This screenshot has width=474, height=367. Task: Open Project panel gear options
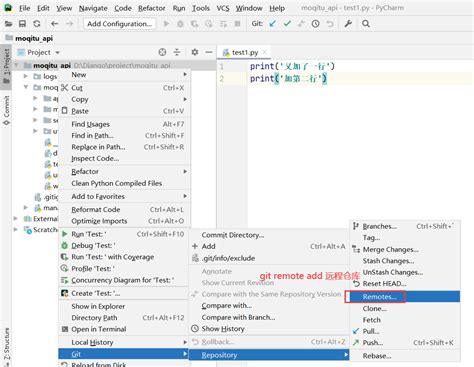(195, 52)
